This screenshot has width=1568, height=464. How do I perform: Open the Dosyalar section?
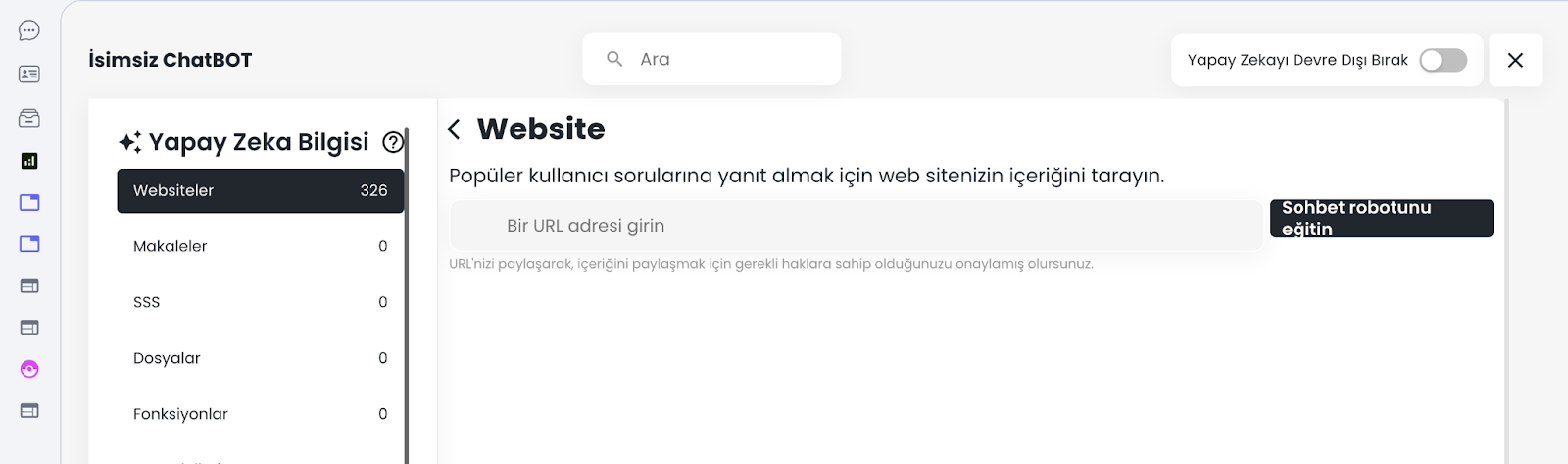pos(260,358)
